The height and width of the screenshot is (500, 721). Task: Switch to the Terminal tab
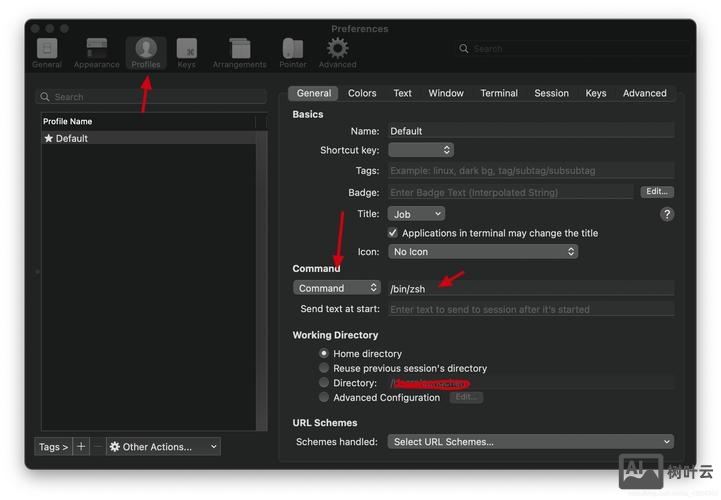tap(498, 93)
